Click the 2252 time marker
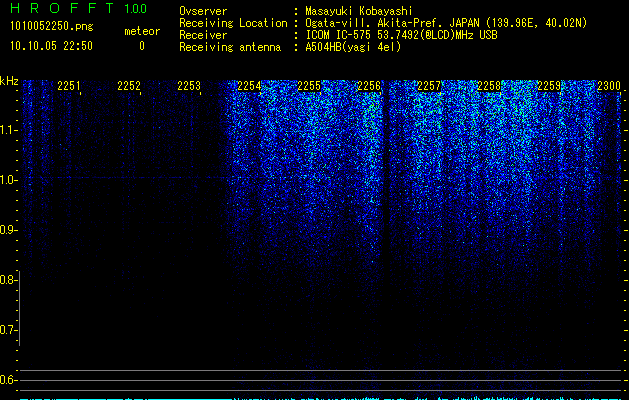Screen dimensions: 629x400 coord(129,86)
